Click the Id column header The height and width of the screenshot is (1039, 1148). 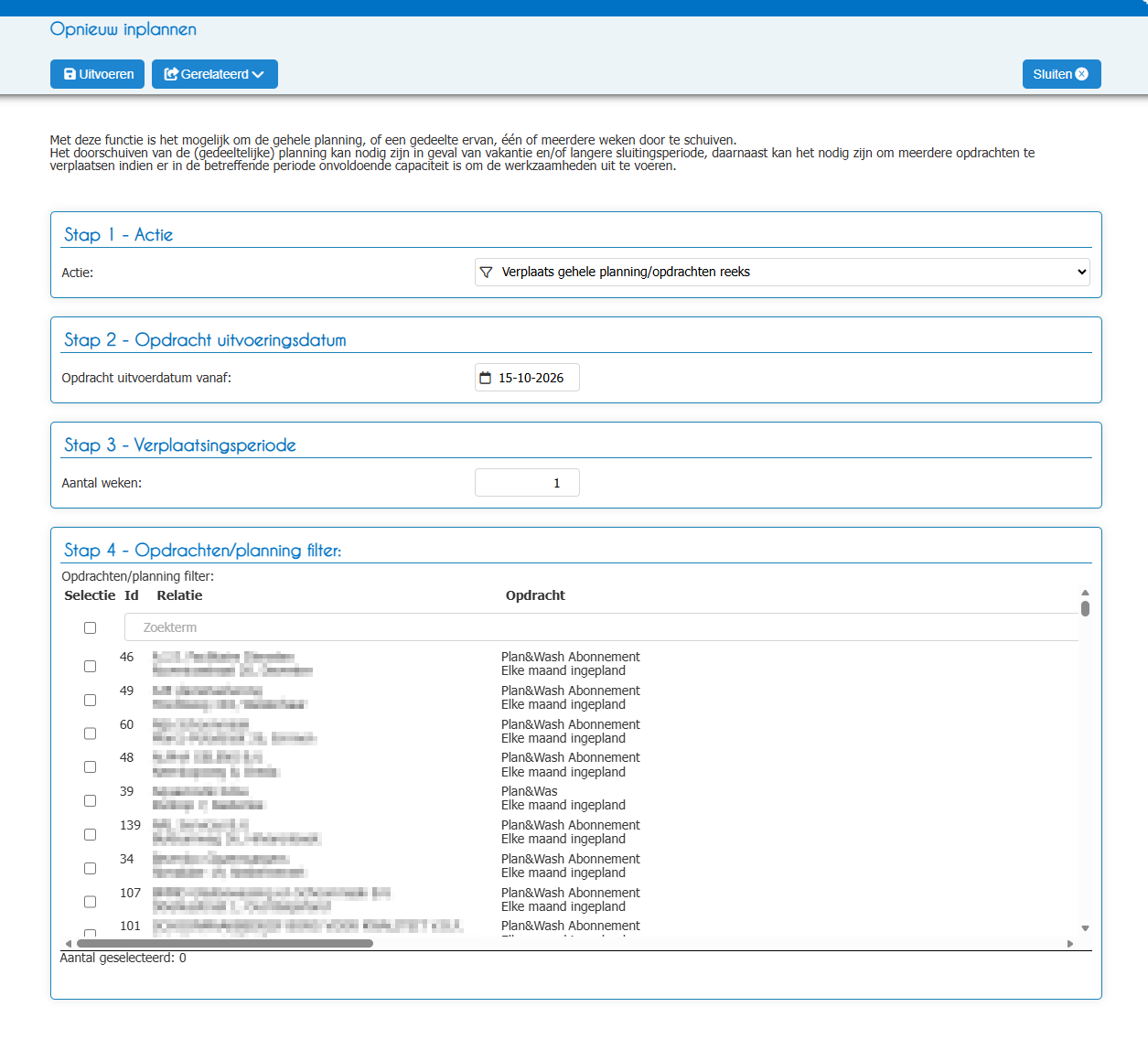132,595
